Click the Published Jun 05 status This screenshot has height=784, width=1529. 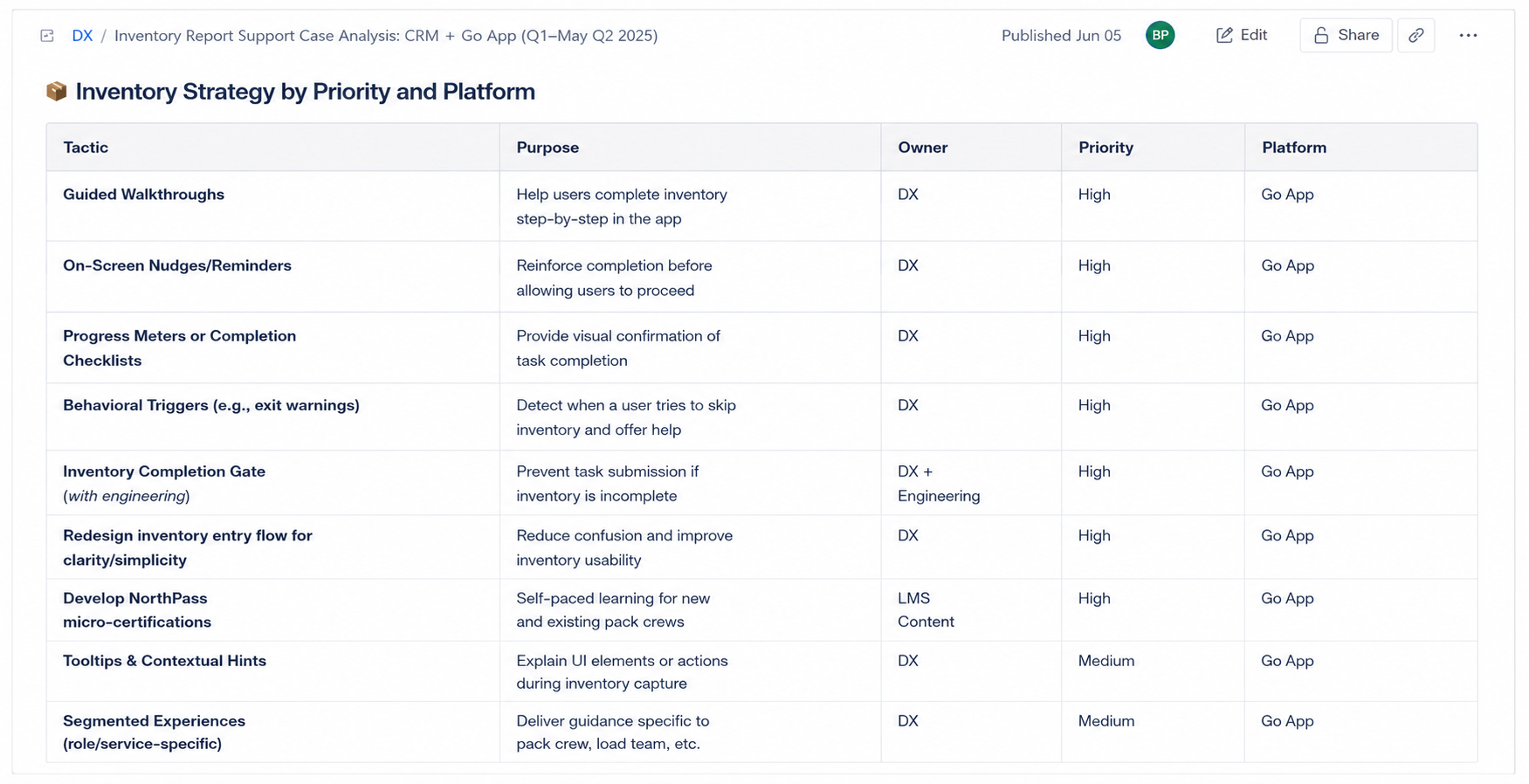pyautogui.click(x=1061, y=36)
